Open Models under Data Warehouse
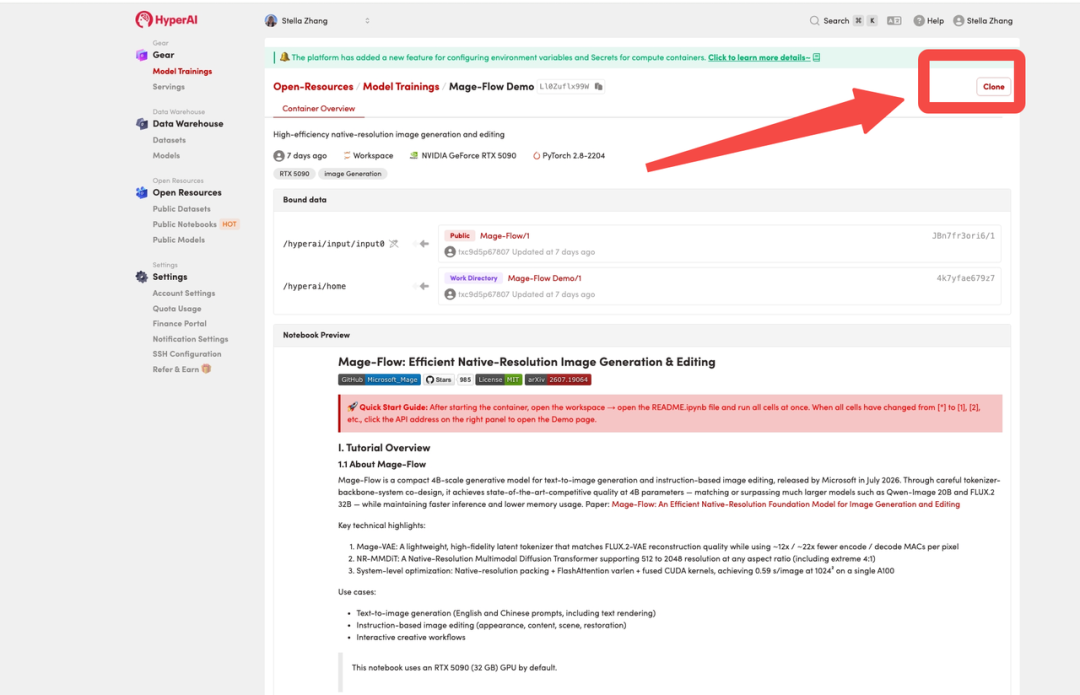 click(x=166, y=156)
